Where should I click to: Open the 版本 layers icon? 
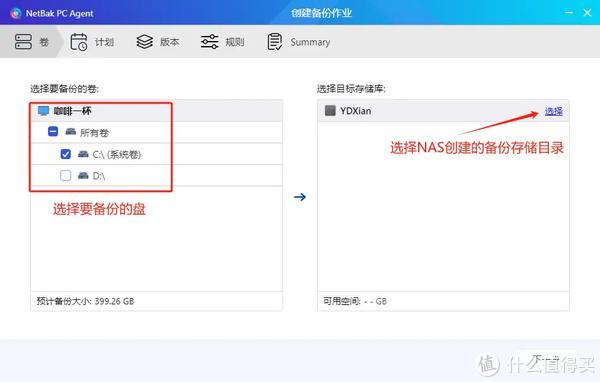pos(145,42)
